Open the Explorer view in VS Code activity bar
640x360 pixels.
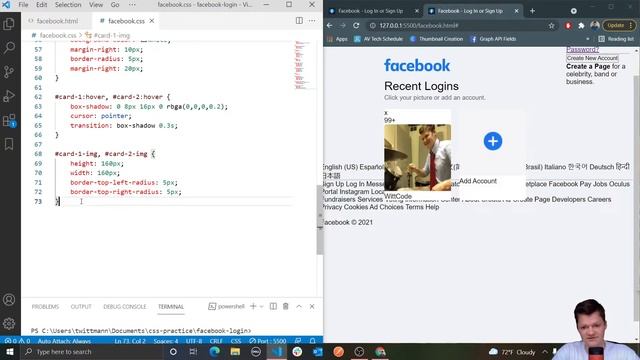pyautogui.click(x=9, y=24)
